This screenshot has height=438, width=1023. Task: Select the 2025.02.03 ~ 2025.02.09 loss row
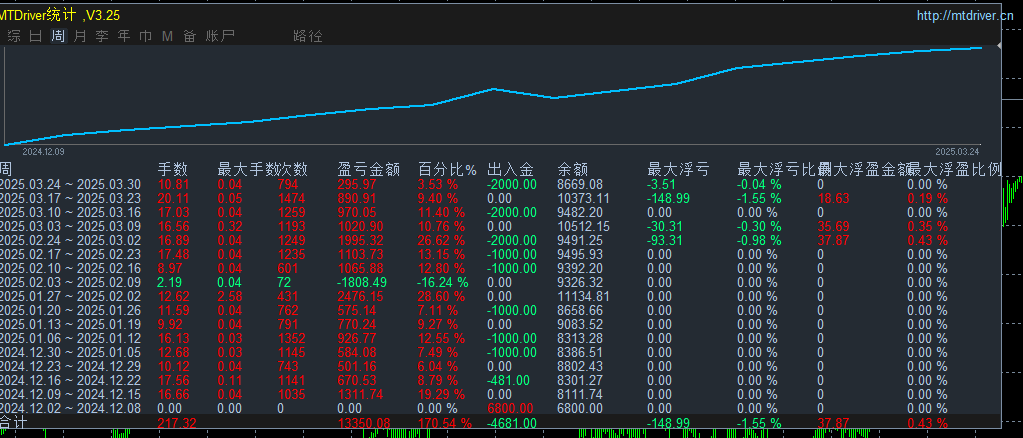[500, 283]
